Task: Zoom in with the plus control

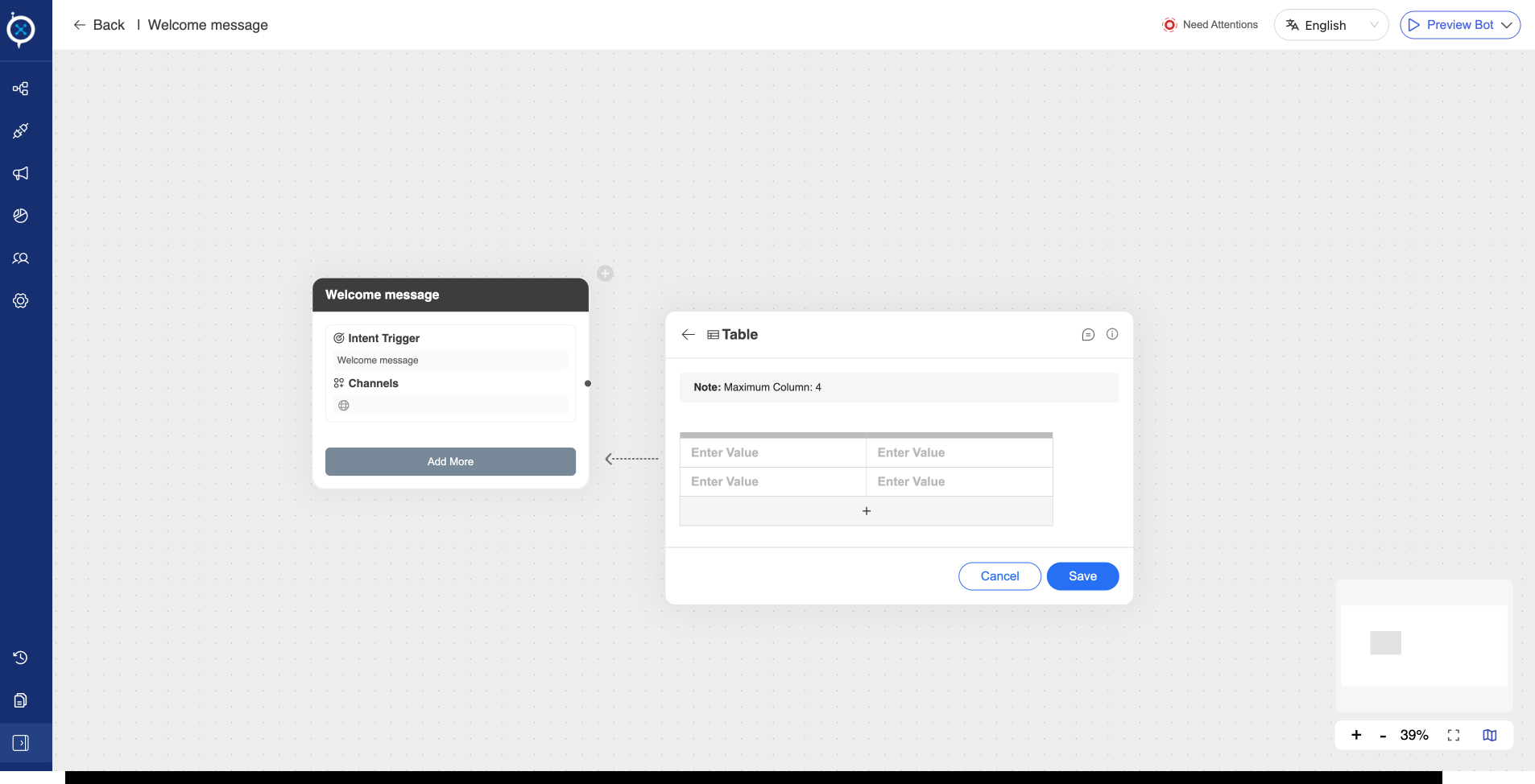Action: coord(1356,735)
